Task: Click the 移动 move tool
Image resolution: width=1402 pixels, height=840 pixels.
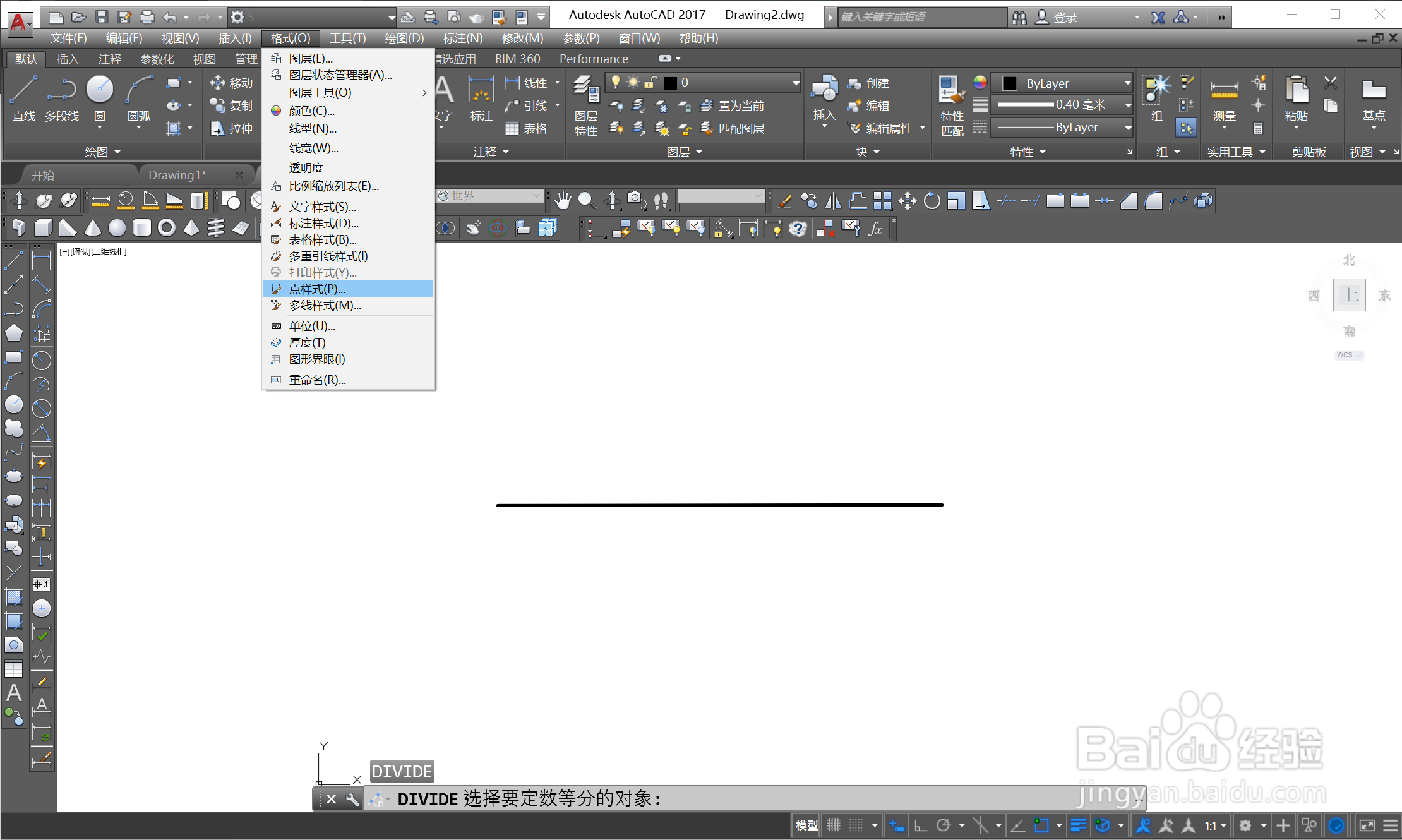Action: (x=231, y=83)
